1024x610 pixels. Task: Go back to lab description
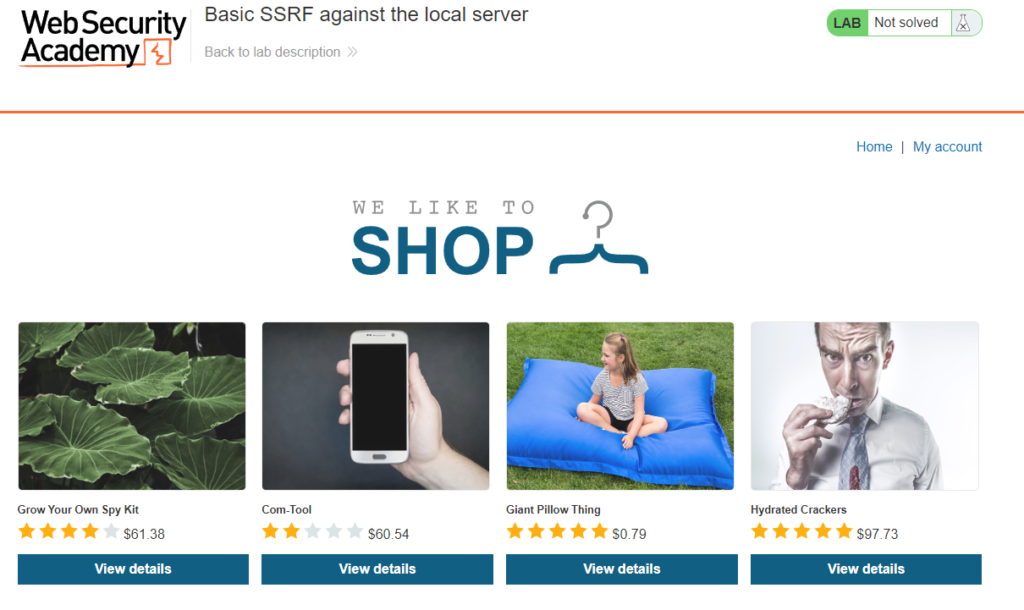272,52
